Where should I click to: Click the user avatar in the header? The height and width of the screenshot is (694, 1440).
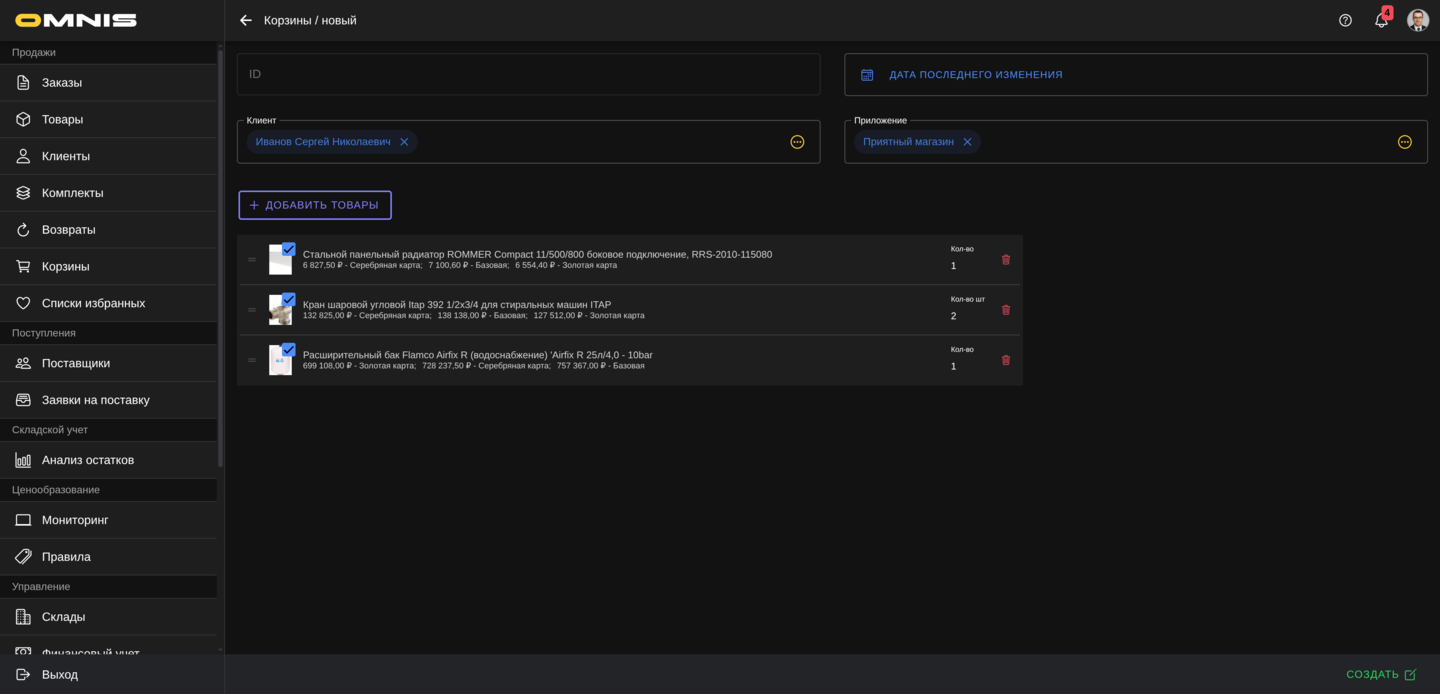pos(1417,20)
